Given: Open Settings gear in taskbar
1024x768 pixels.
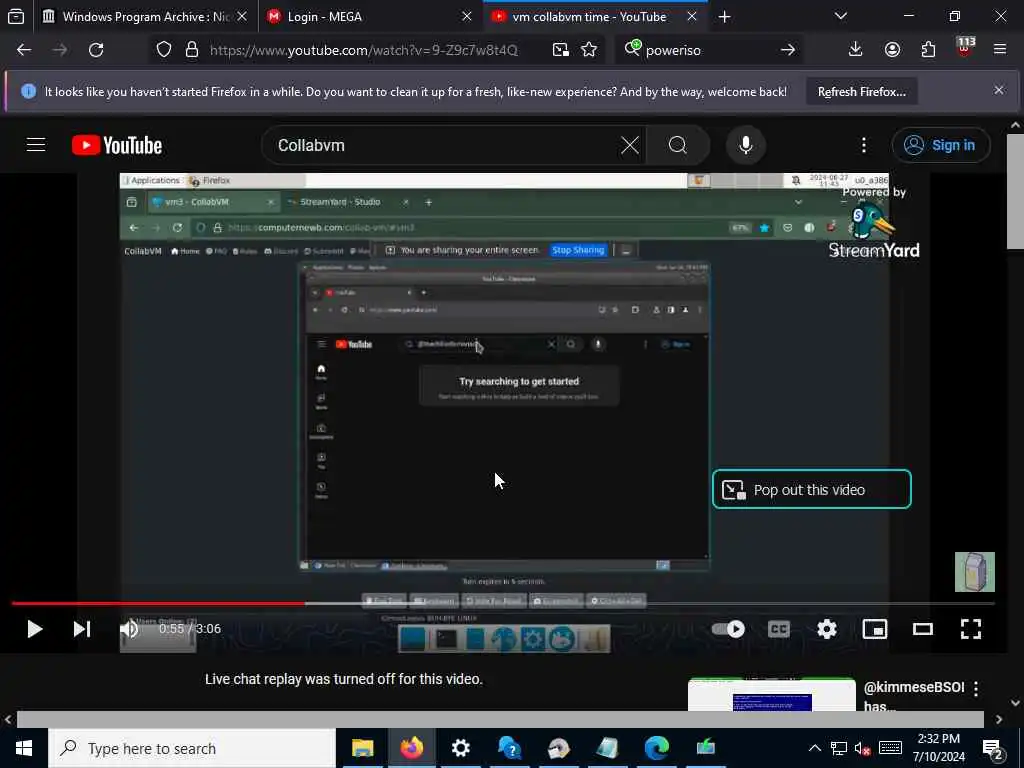Looking at the screenshot, I should (x=460, y=748).
